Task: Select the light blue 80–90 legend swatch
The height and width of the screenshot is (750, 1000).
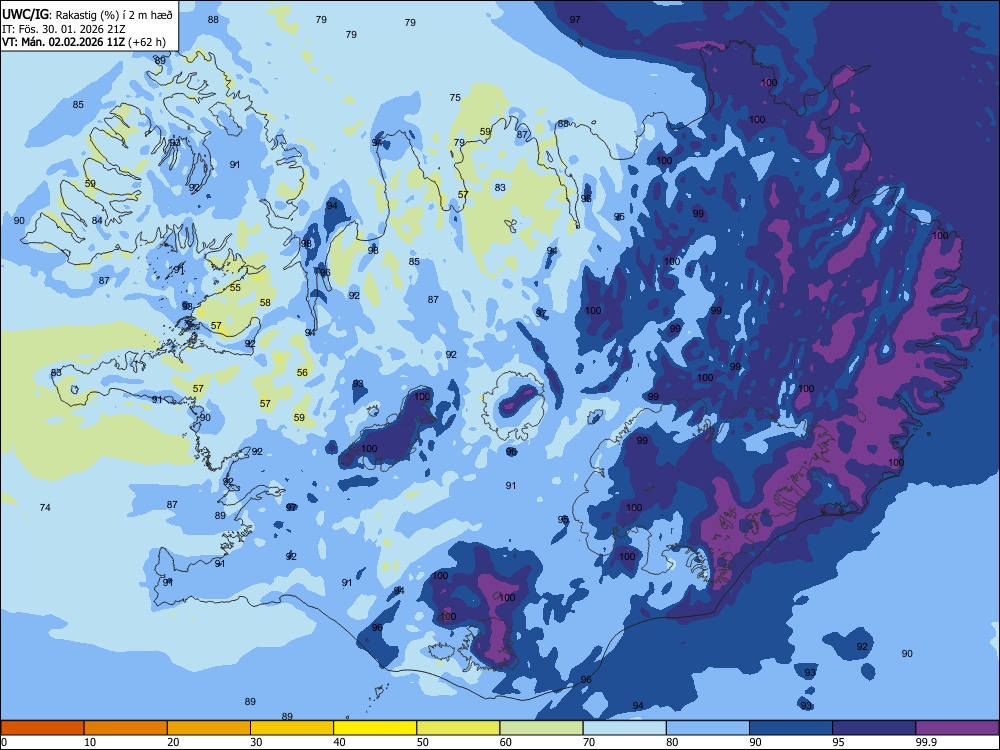Action: pyautogui.click(x=708, y=728)
